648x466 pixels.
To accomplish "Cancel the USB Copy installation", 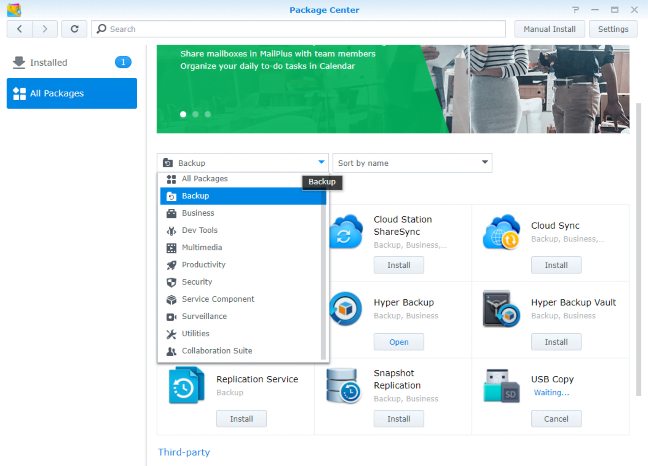I will 556,419.
